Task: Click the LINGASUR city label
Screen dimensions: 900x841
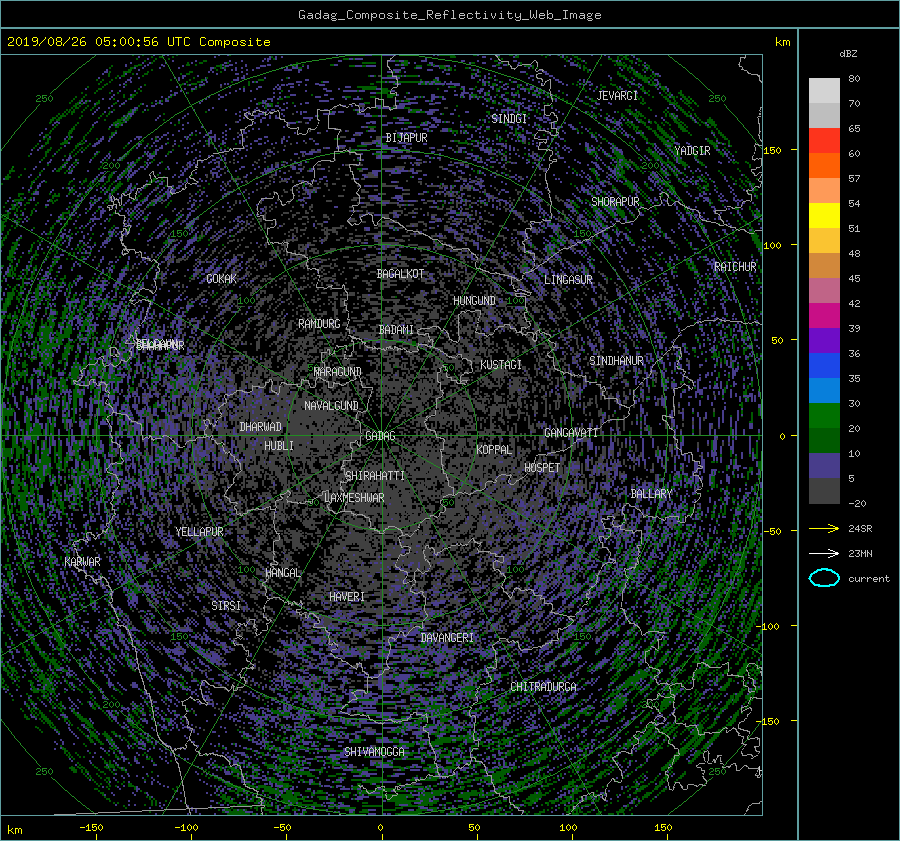Action: pos(568,280)
